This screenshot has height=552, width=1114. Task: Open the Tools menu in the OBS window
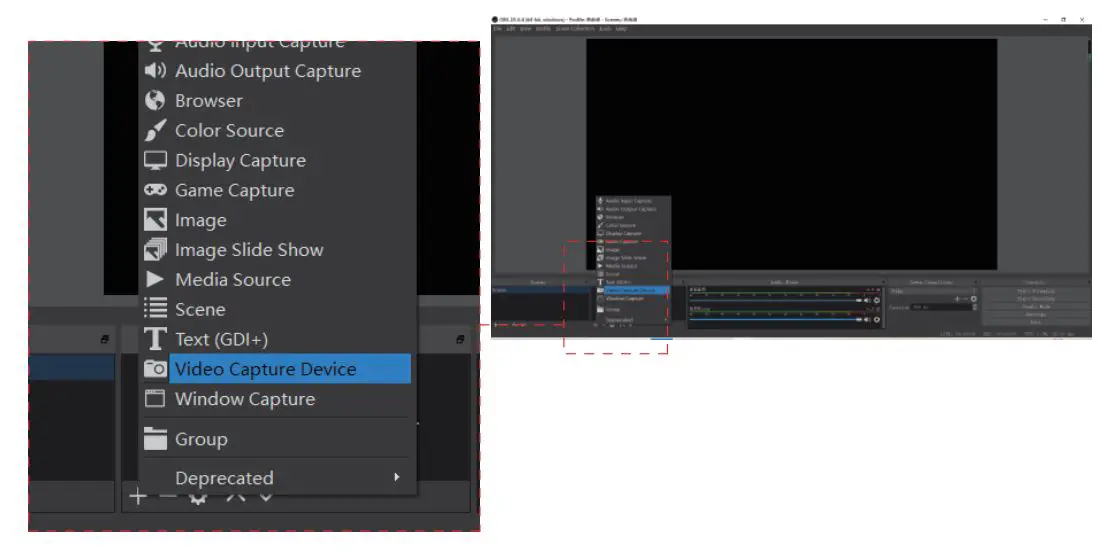[x=605, y=29]
